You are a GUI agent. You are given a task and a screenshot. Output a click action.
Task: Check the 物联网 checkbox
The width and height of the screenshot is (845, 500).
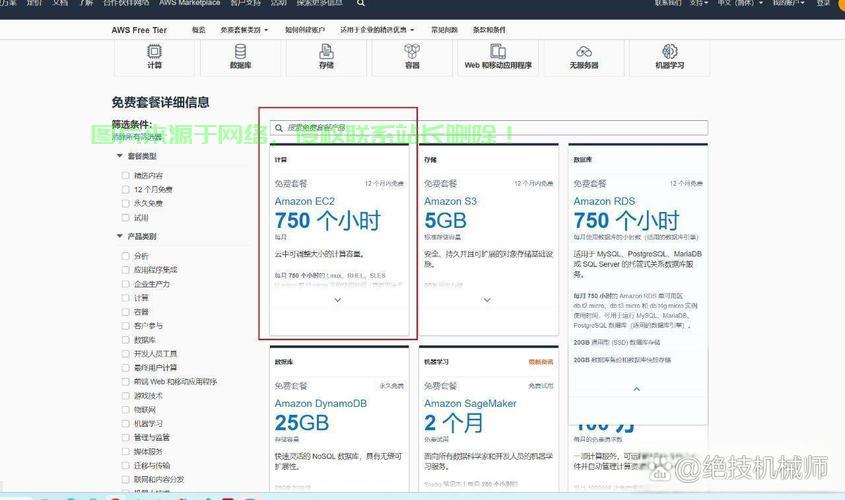tap(126, 409)
